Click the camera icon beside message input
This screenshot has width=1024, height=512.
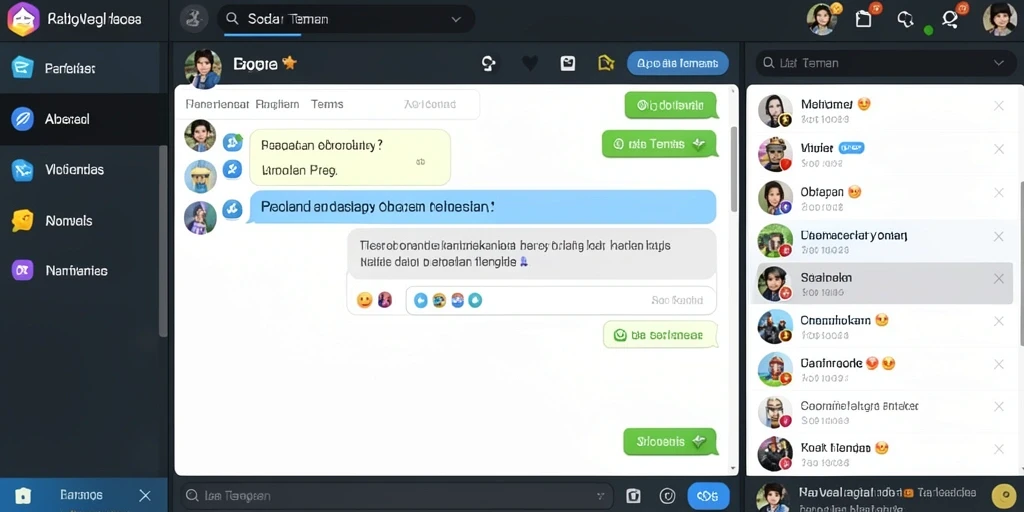tap(633, 496)
